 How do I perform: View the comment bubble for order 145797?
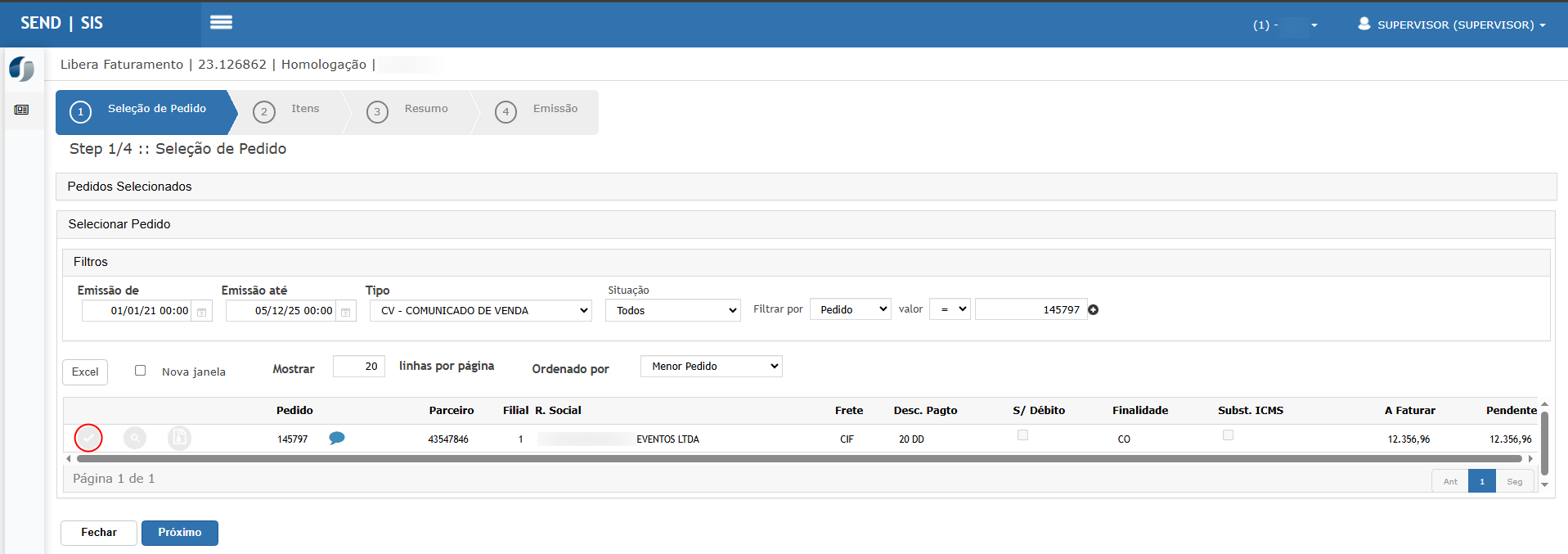336,438
